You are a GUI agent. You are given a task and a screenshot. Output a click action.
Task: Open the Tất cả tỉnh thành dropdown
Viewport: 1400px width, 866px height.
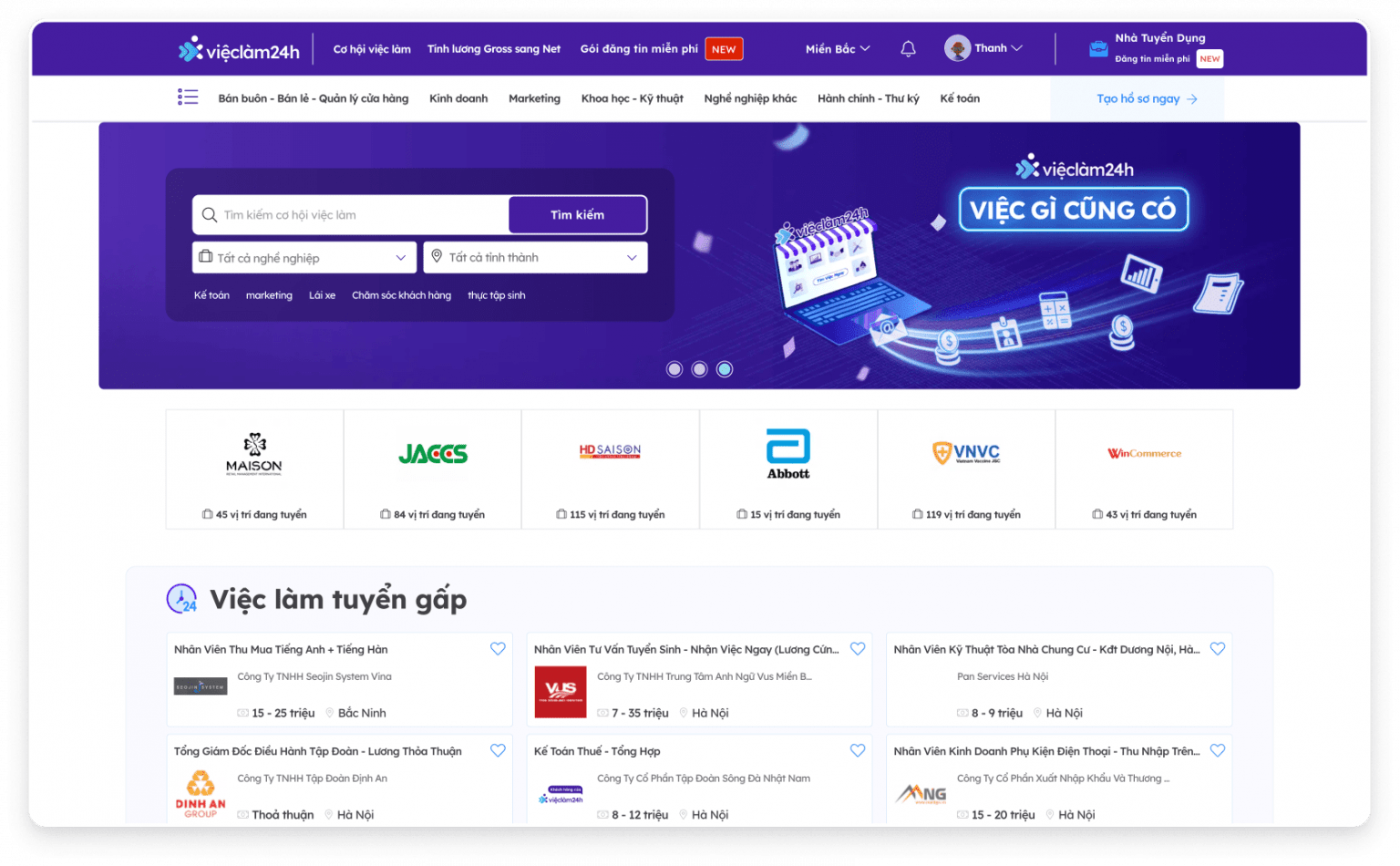[x=536, y=258]
